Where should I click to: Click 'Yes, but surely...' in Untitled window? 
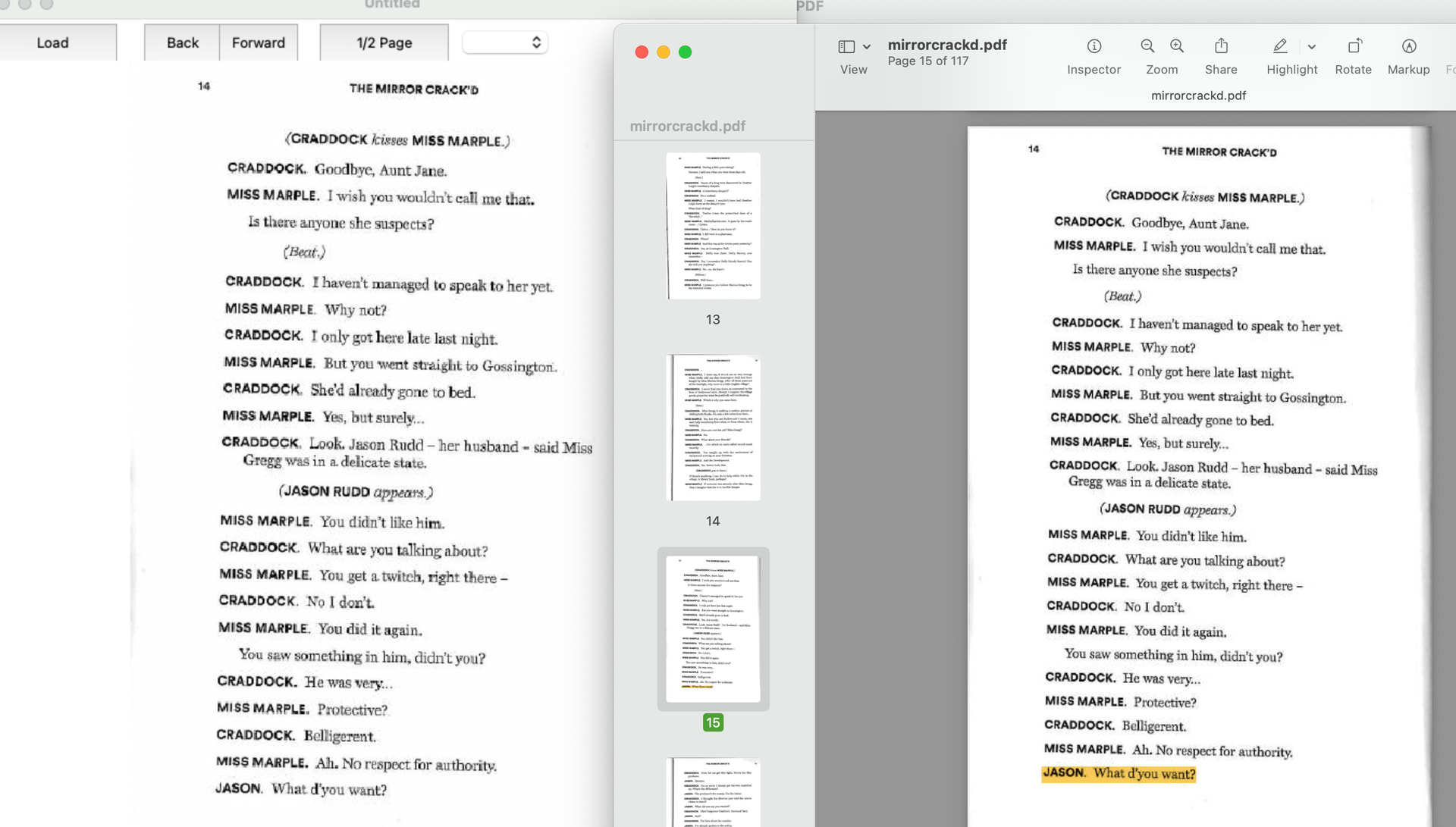click(373, 417)
